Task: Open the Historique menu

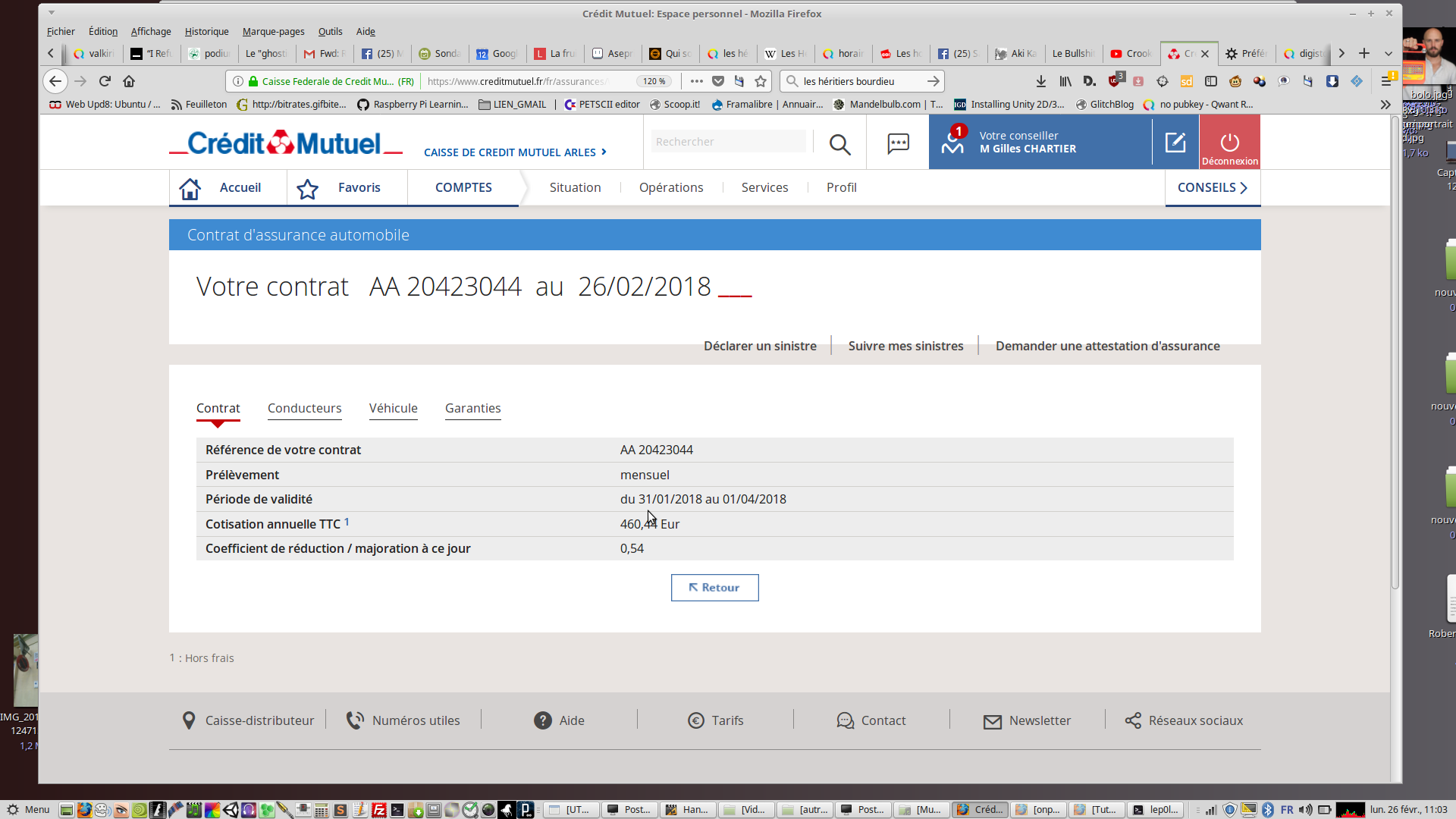Action: (206, 31)
